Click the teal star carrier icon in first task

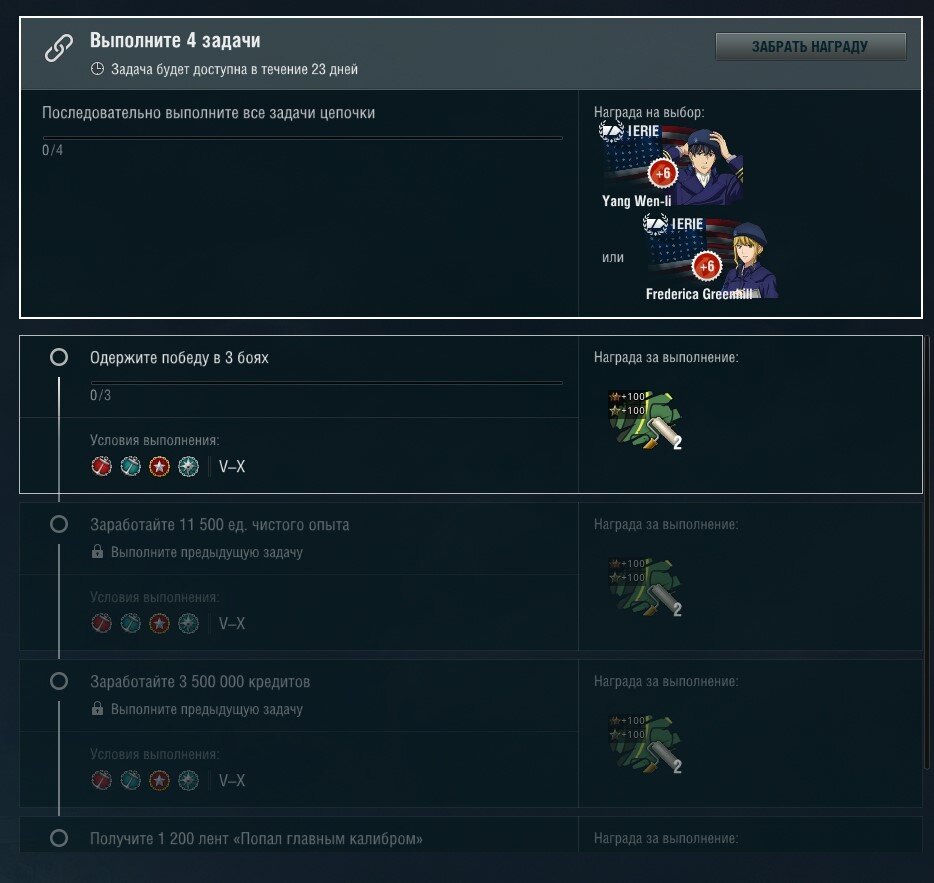(x=188, y=466)
